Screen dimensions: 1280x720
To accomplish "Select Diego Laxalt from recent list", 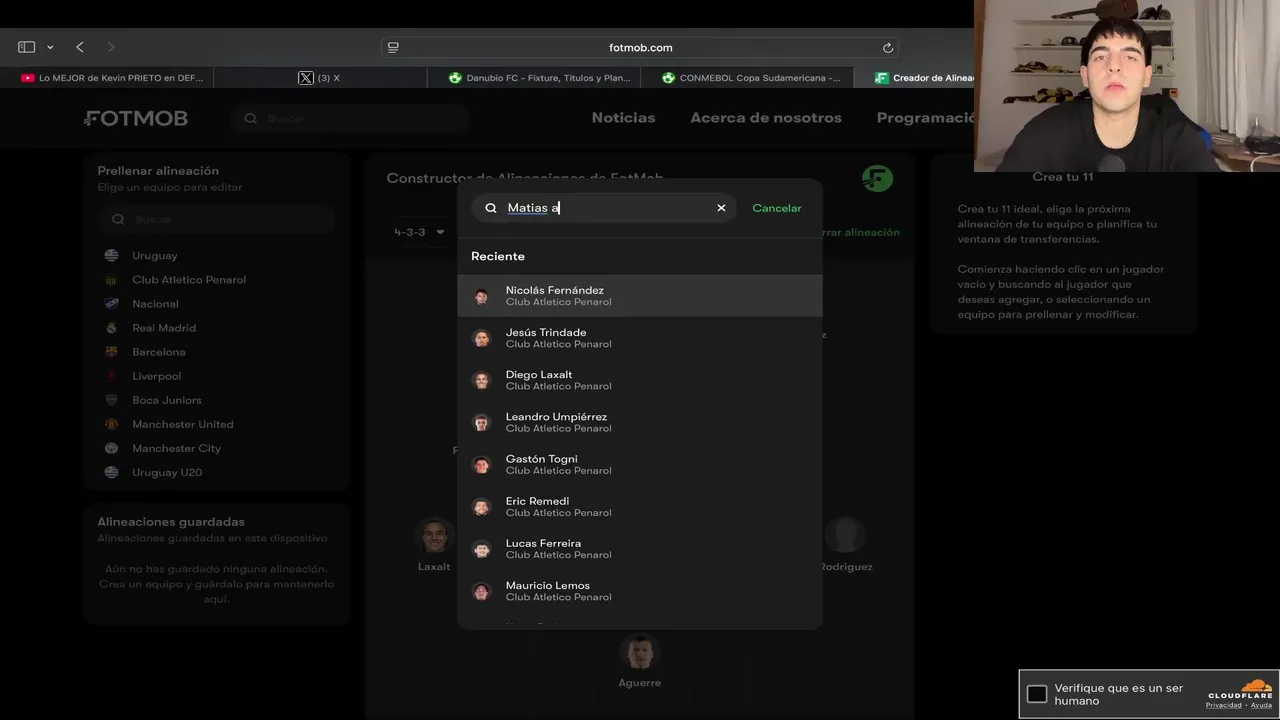I will click(x=640, y=380).
